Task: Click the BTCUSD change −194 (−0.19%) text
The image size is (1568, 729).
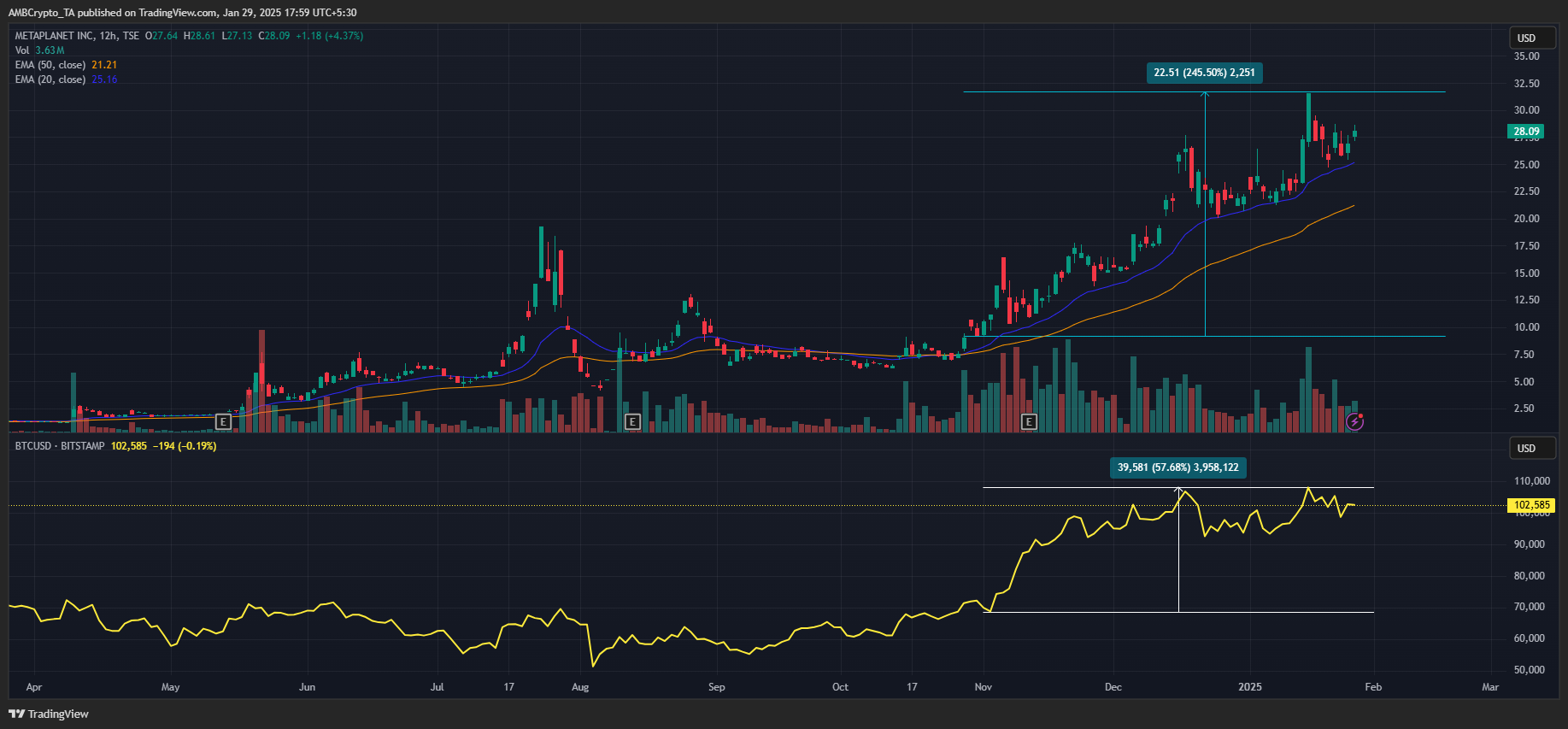Action: point(185,446)
